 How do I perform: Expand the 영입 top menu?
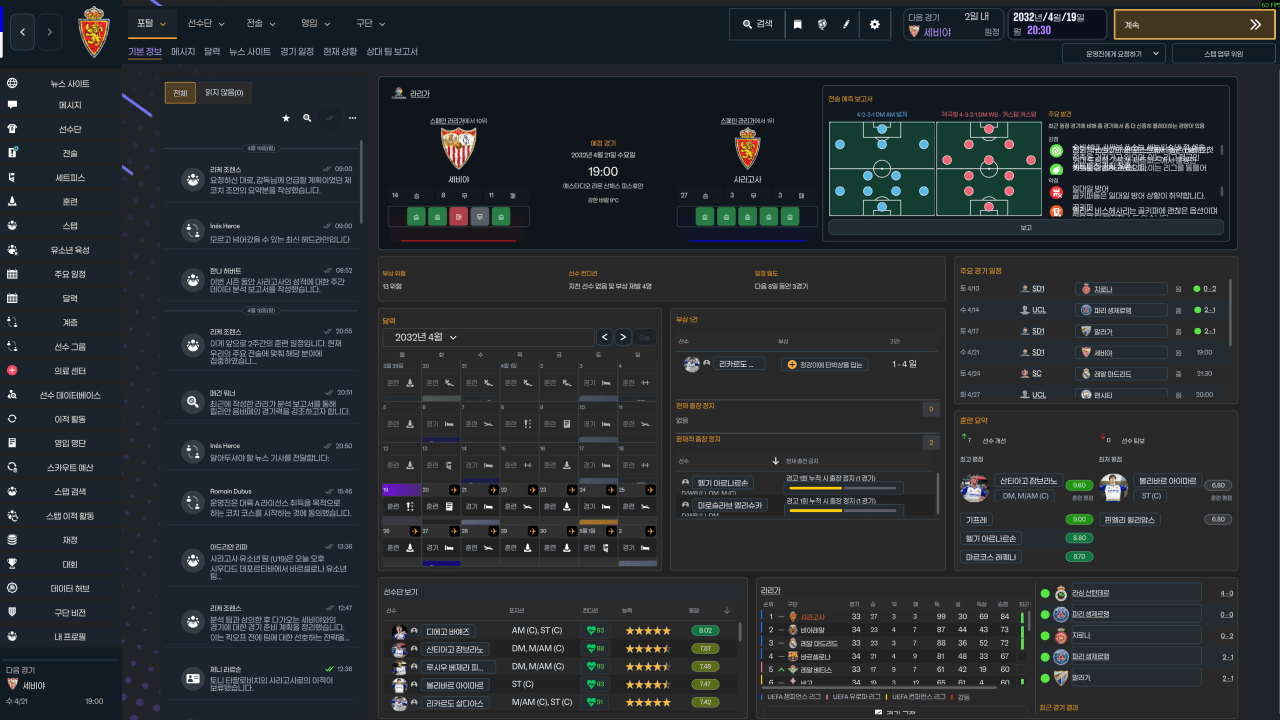316,23
